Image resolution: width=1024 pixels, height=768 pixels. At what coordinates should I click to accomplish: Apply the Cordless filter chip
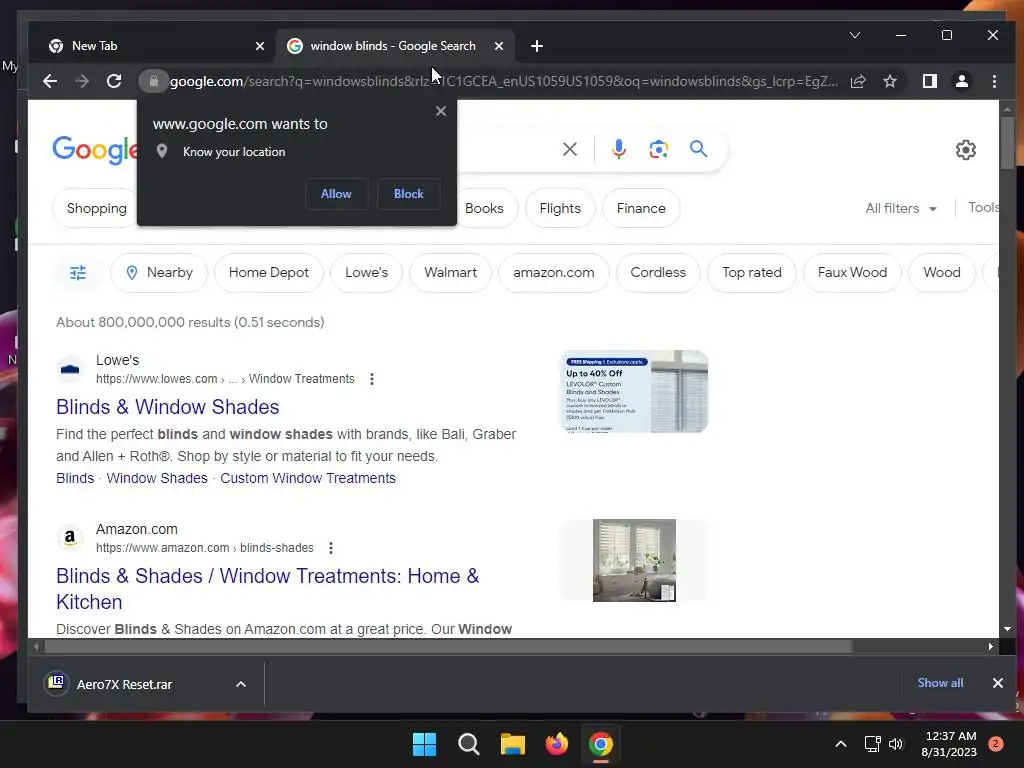coord(658,272)
